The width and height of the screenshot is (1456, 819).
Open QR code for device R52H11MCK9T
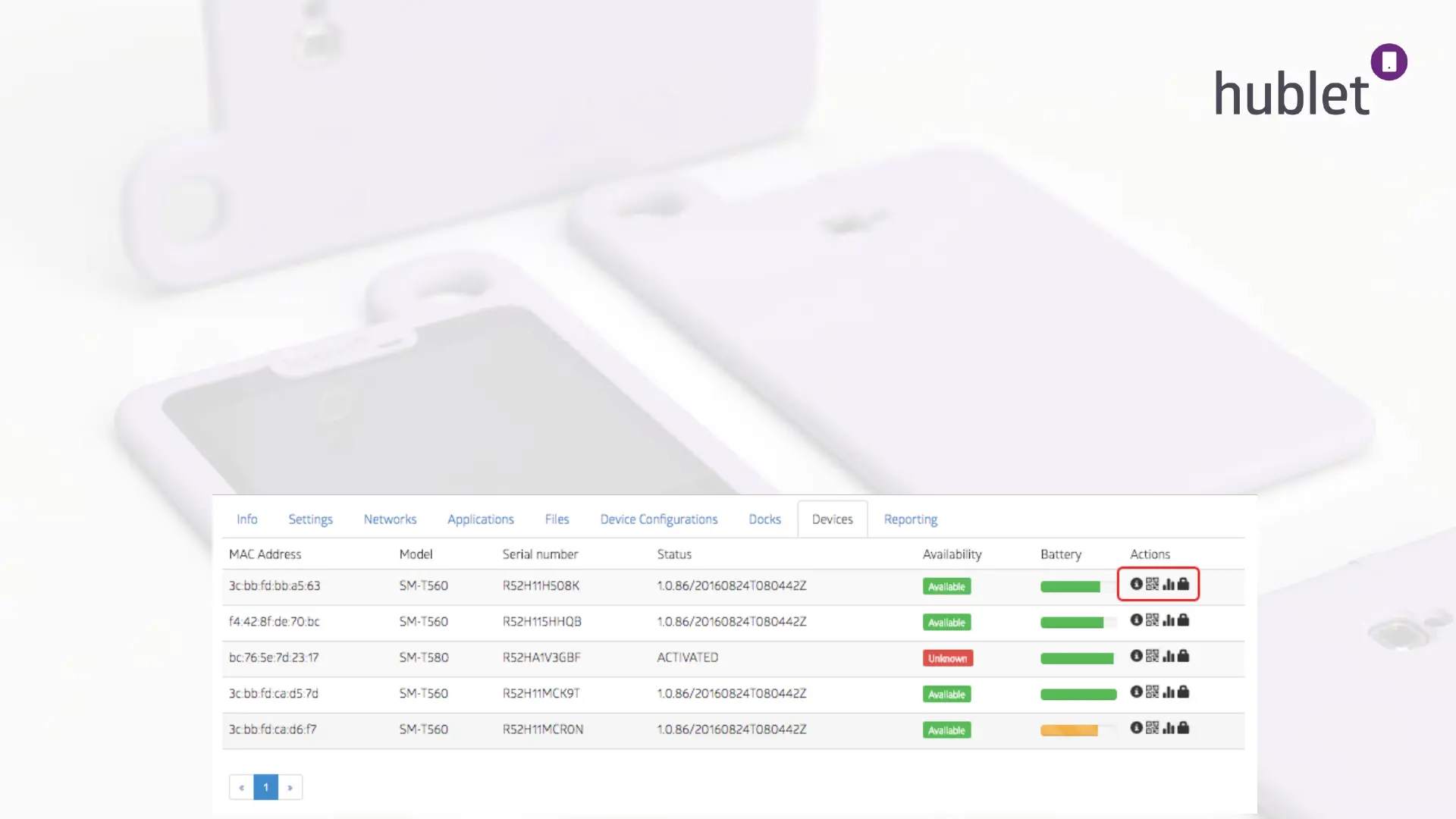click(x=1152, y=692)
